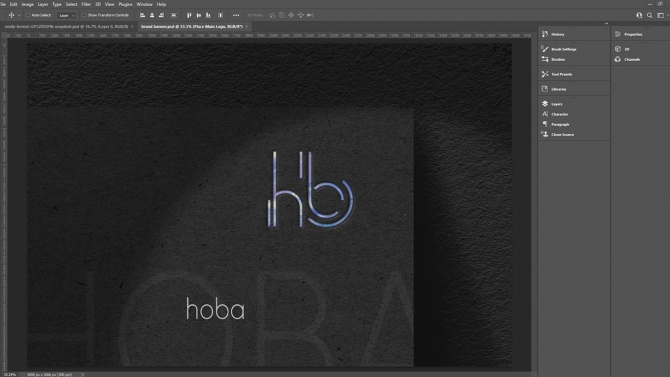Select the 3D zoom camera icon
Viewport: 670px width, 377px height.
coord(310,15)
